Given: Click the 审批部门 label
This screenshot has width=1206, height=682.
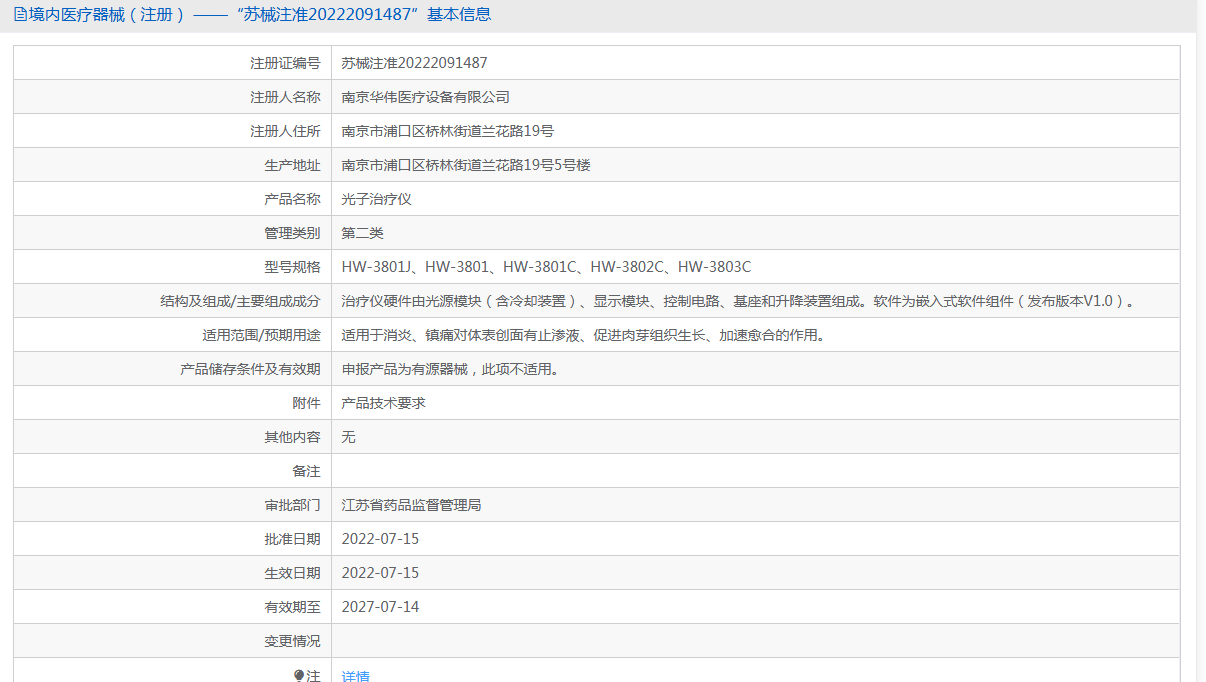Looking at the screenshot, I should (x=292, y=505).
